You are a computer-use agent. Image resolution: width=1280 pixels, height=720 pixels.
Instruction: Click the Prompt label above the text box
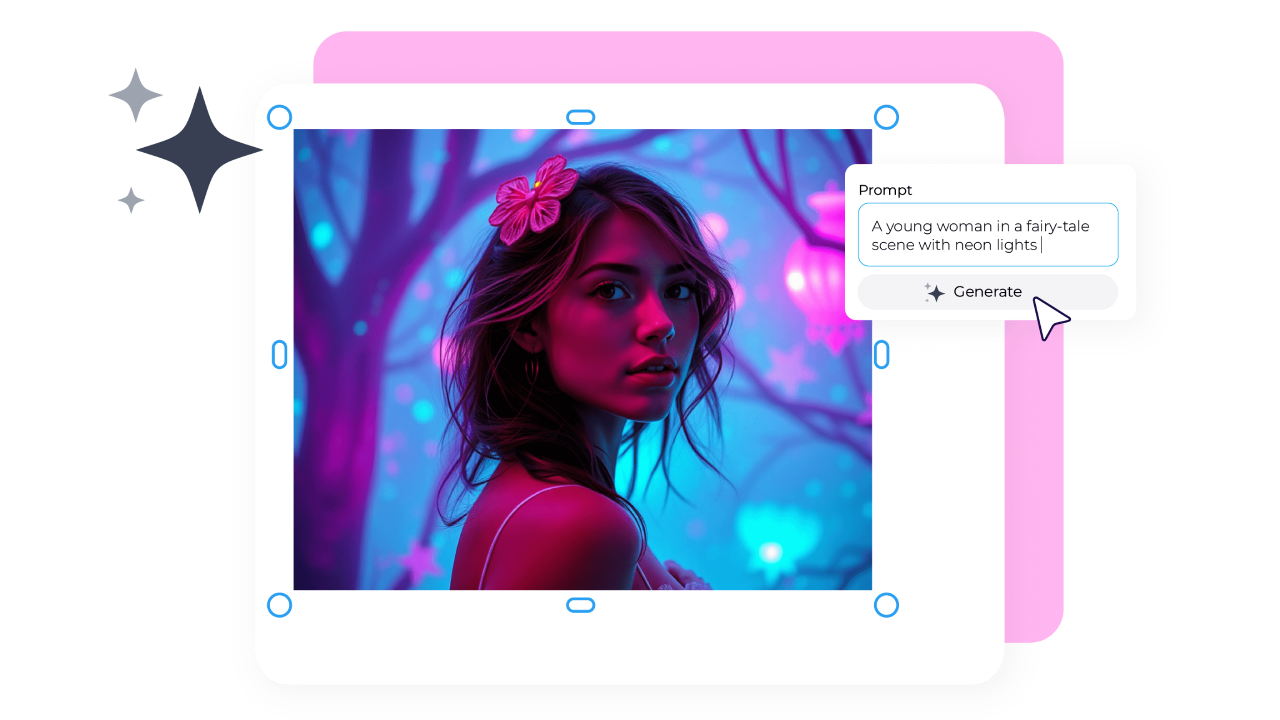[x=886, y=190]
